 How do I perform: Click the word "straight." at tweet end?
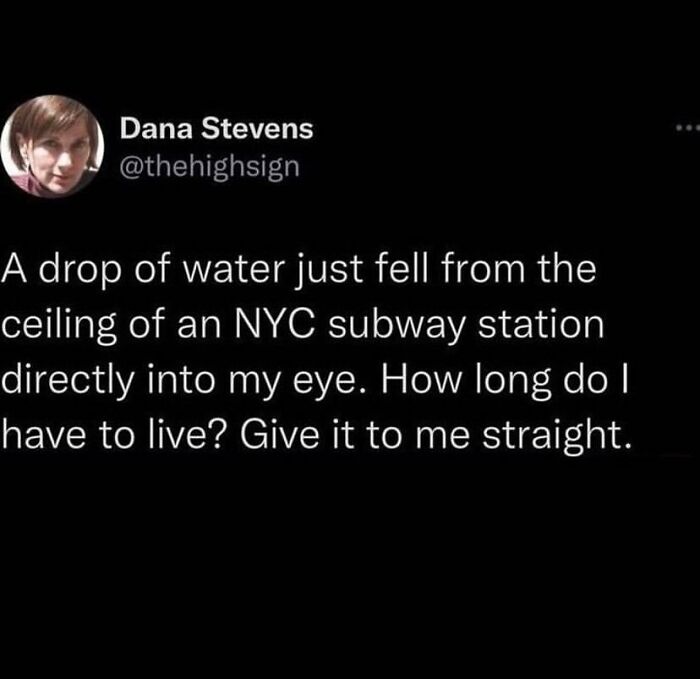[558, 437]
